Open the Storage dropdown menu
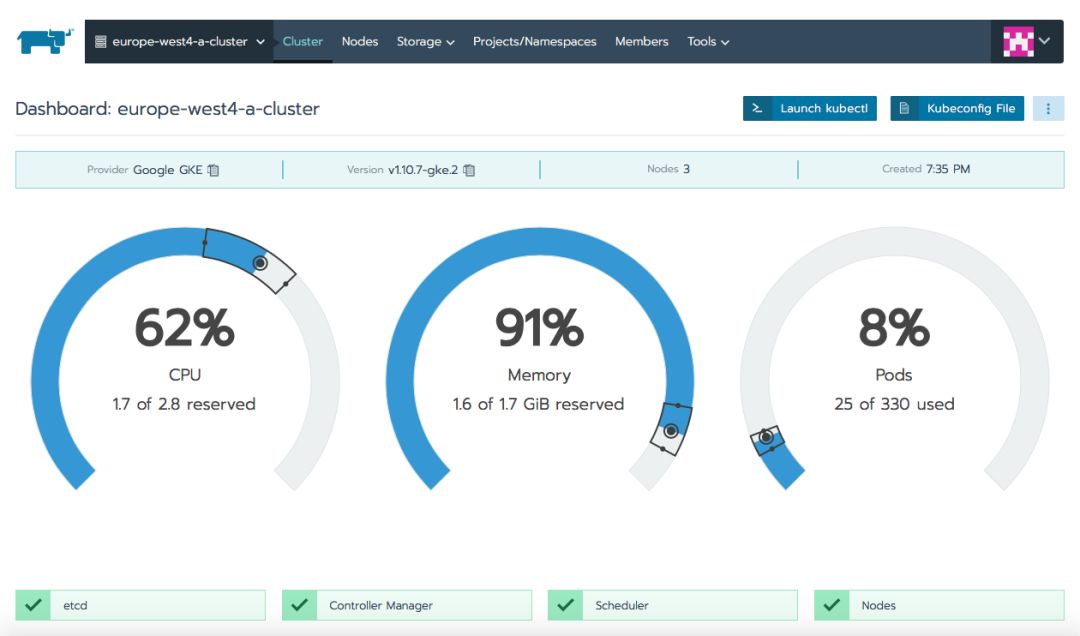This screenshot has height=636, width=1080. [425, 41]
